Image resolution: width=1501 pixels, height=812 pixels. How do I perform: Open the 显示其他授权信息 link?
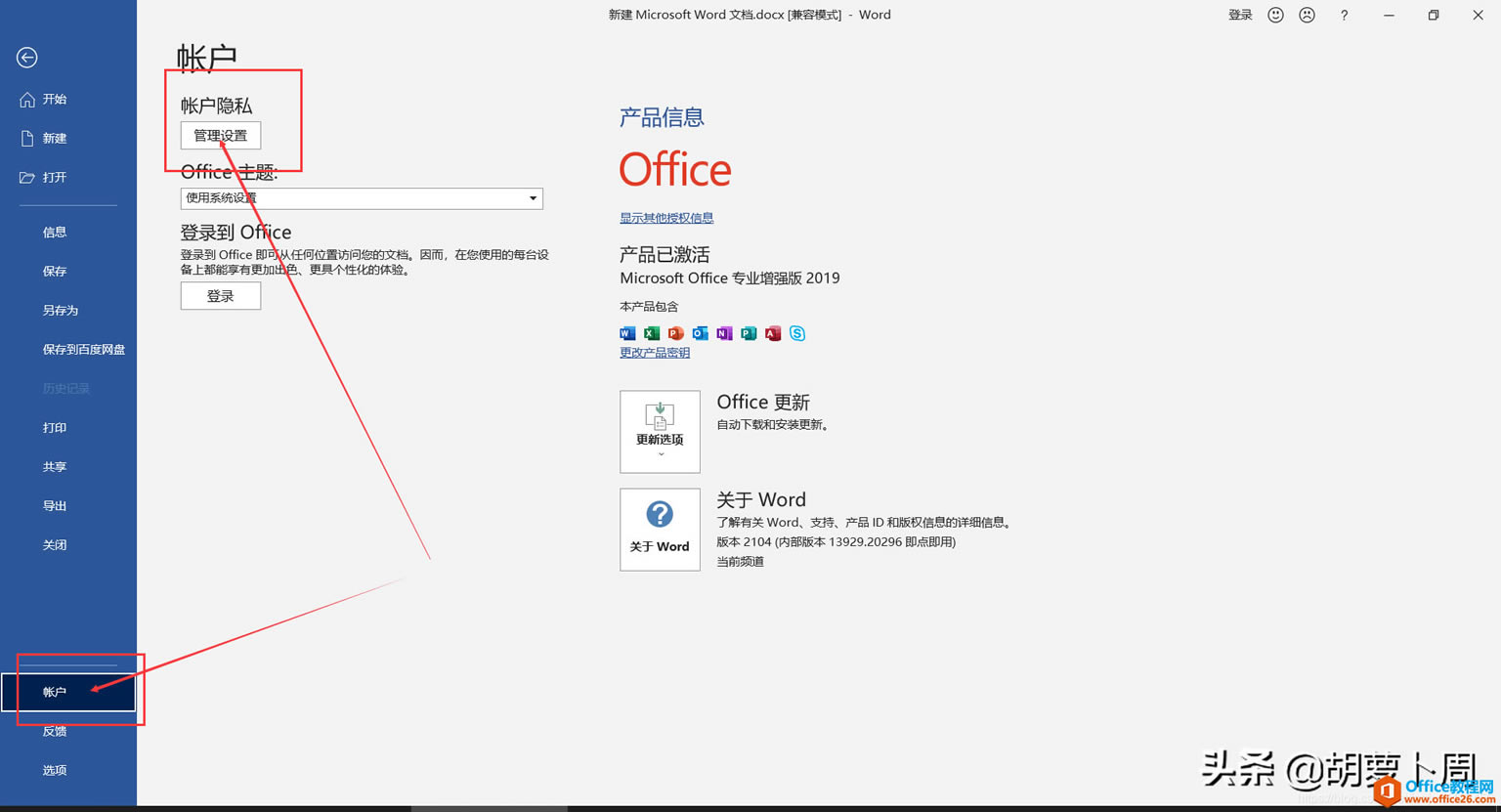tap(666, 217)
